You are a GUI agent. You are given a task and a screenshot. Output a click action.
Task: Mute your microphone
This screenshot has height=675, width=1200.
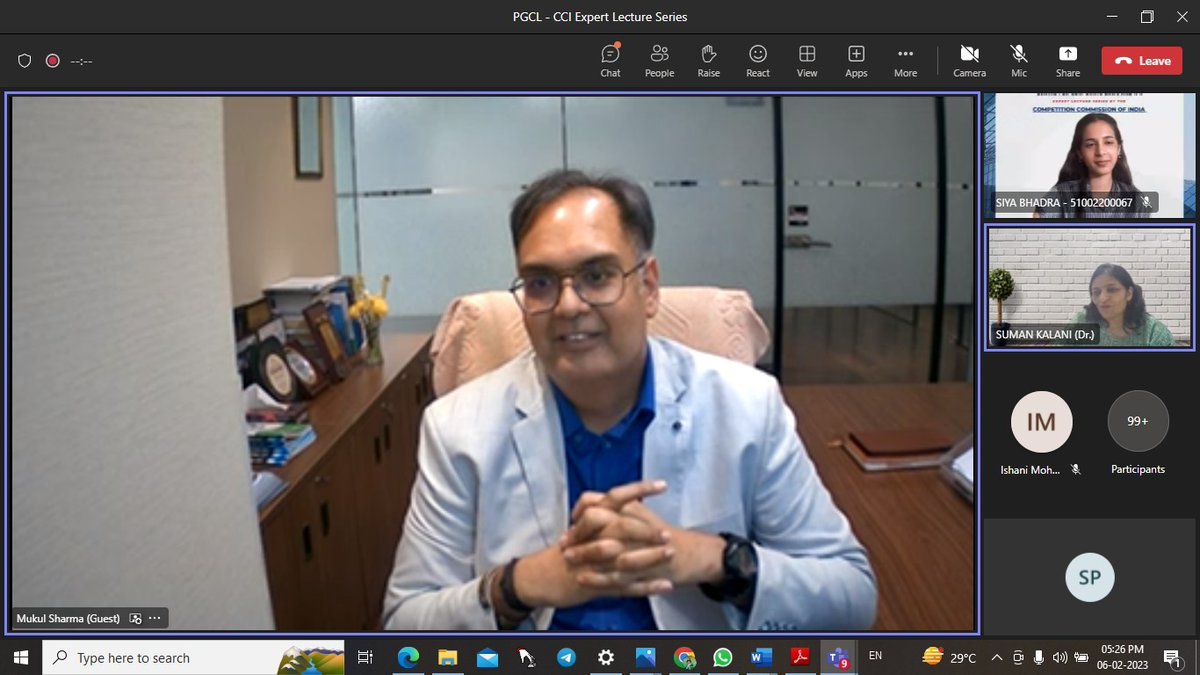click(x=1018, y=60)
